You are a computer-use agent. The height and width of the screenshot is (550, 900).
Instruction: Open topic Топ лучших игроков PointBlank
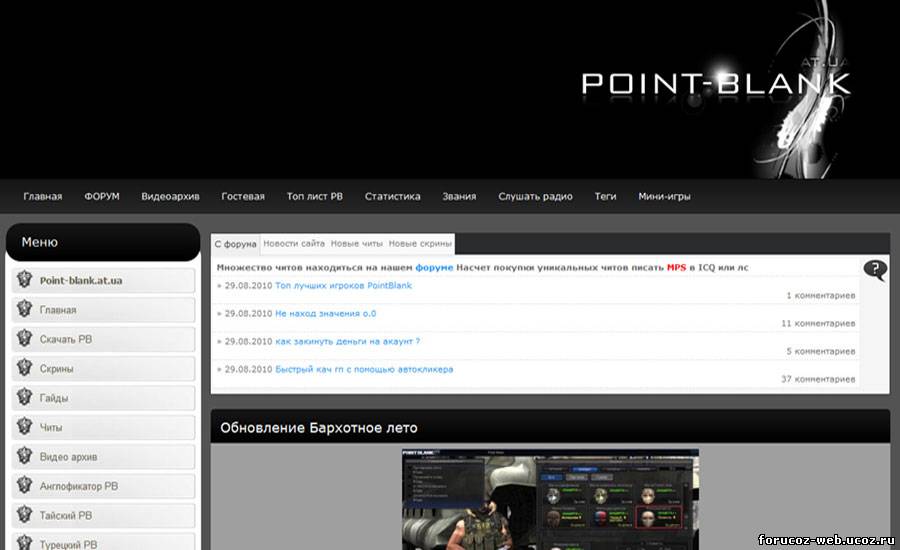(343, 285)
